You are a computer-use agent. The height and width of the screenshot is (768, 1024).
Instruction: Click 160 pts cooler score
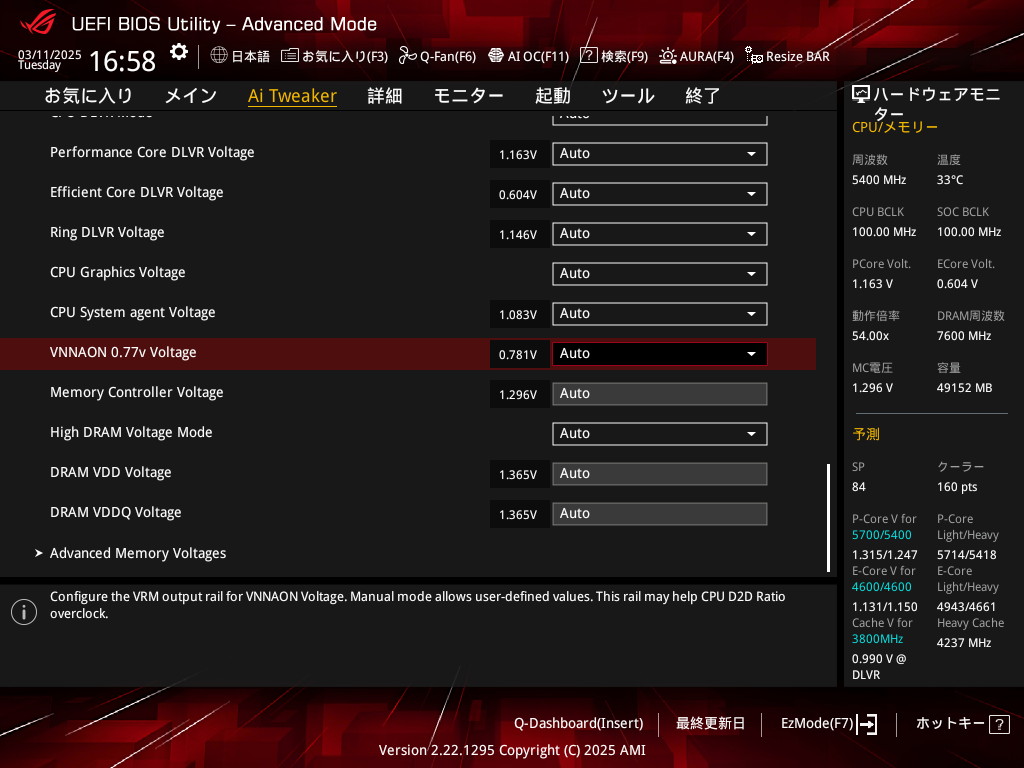957,487
